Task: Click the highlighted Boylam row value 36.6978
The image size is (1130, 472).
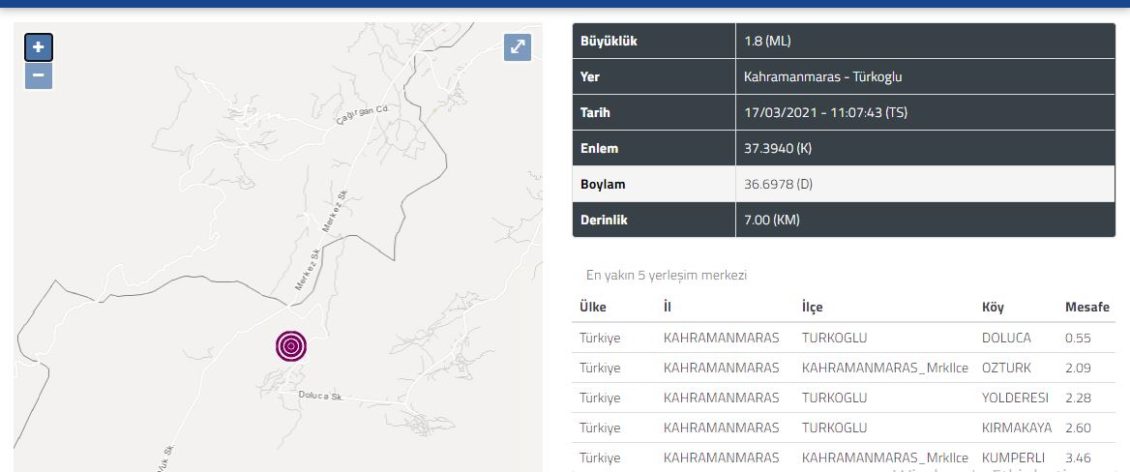Action: 778,185
